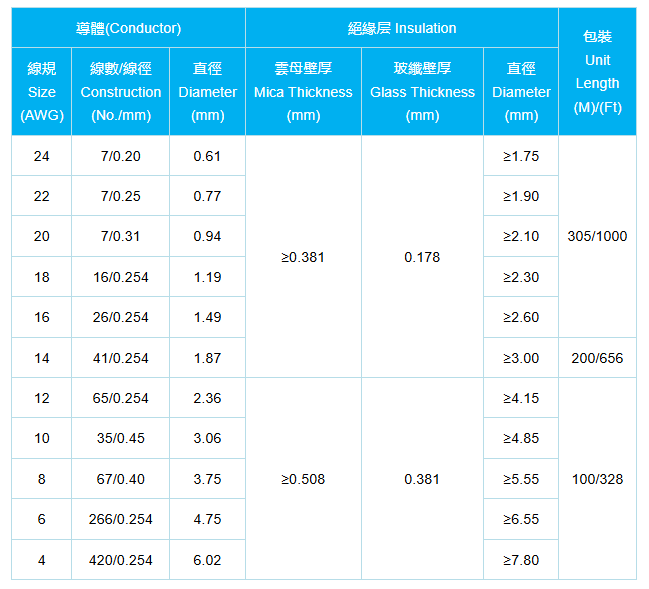Select the 雲母壁厚 Mica Thickness header
649x589 pixels.
coord(303,92)
